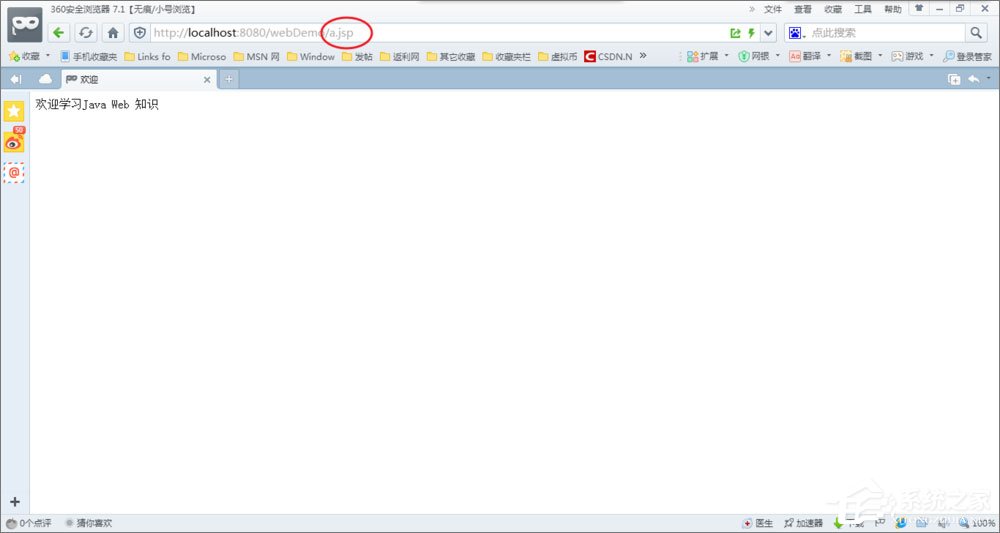Expand the menu bar overflow chevron
The width and height of the screenshot is (1000, 533).
(752, 9)
